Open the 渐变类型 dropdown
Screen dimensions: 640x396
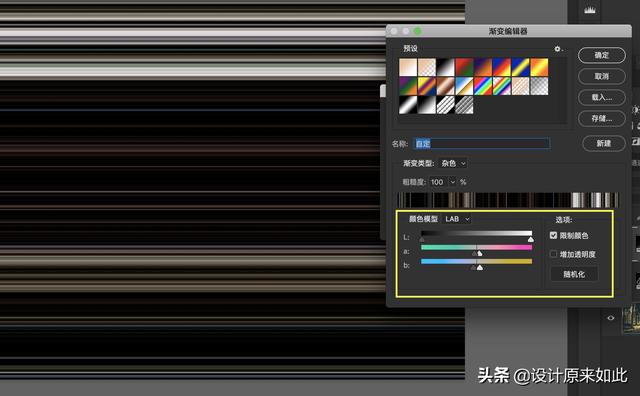pyautogui.click(x=453, y=163)
